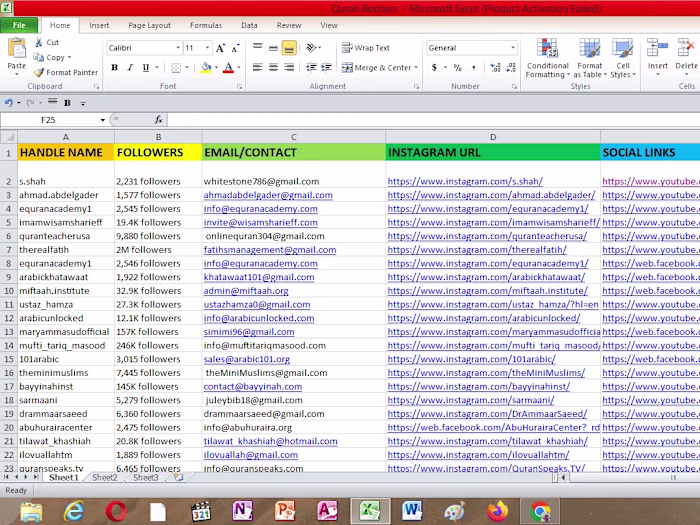Switch to the Formulas tab
700x525 pixels.
click(x=206, y=25)
